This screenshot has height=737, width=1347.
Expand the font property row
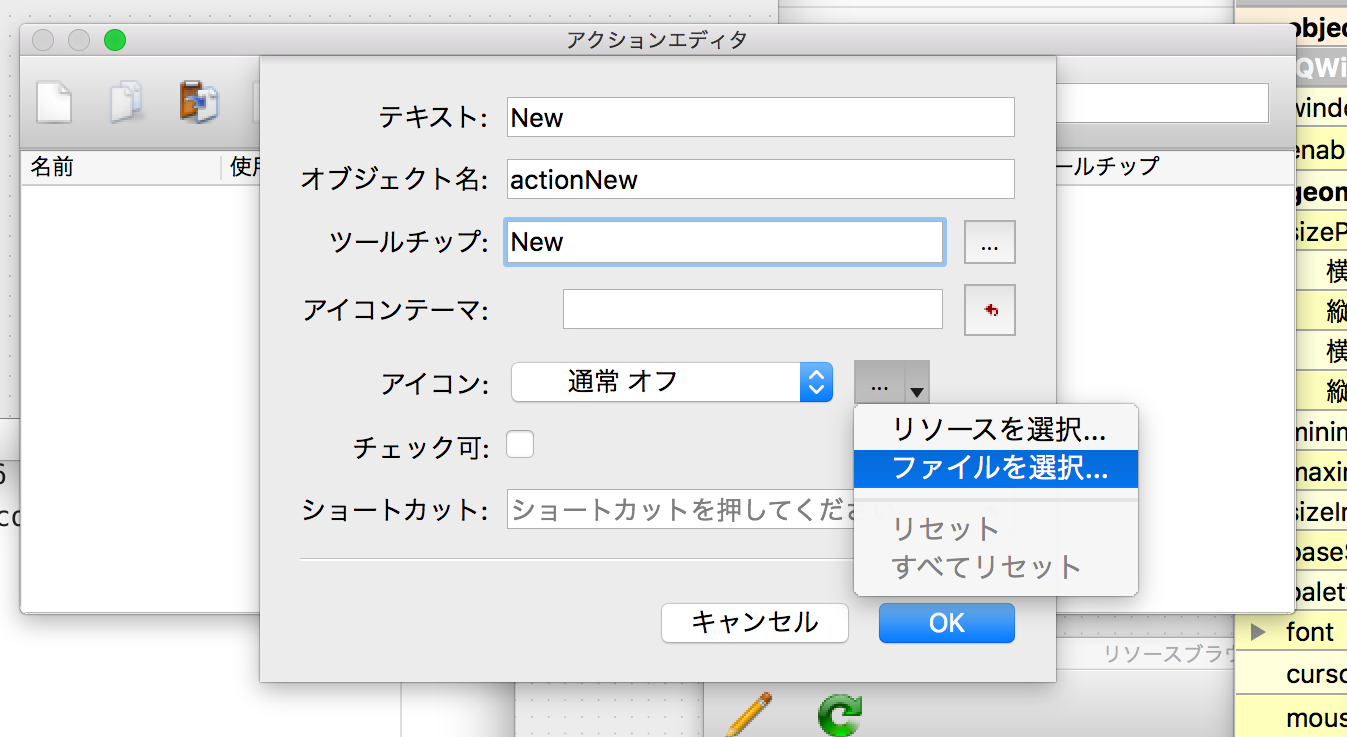click(x=1258, y=632)
